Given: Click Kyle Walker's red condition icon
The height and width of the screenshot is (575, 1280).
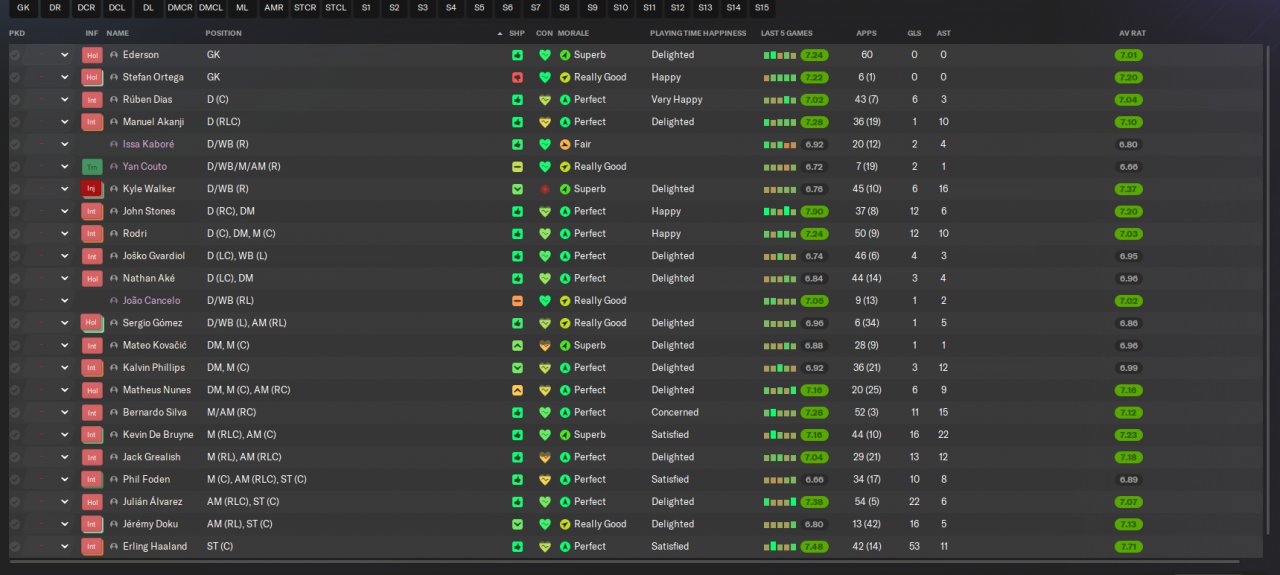Looking at the screenshot, I should click(545, 189).
